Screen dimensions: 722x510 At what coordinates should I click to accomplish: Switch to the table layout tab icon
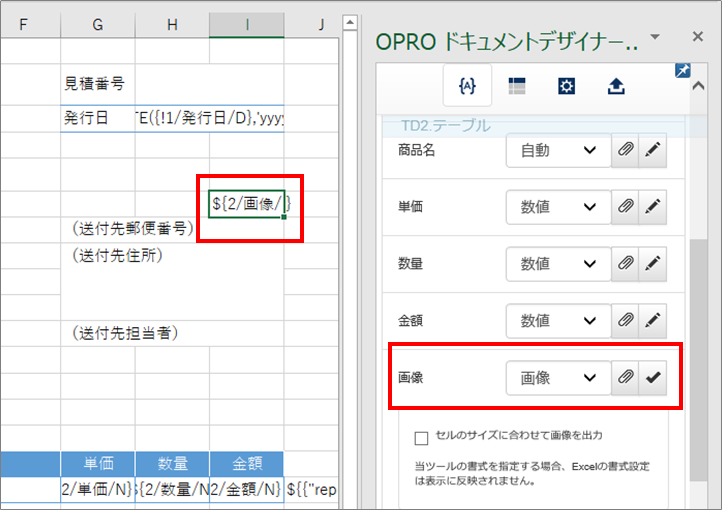tap(516, 87)
